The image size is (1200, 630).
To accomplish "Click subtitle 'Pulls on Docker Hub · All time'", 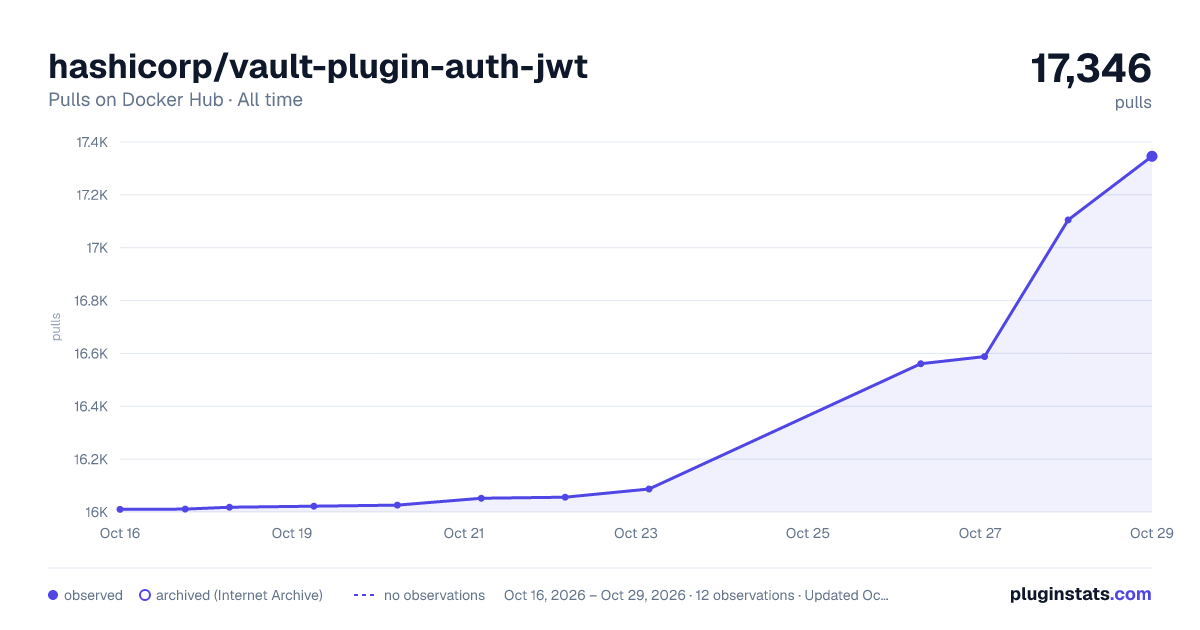I will coord(175,100).
